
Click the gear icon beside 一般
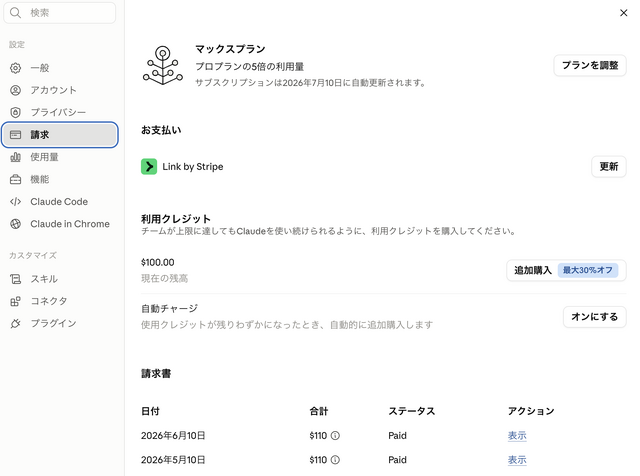click(16, 68)
